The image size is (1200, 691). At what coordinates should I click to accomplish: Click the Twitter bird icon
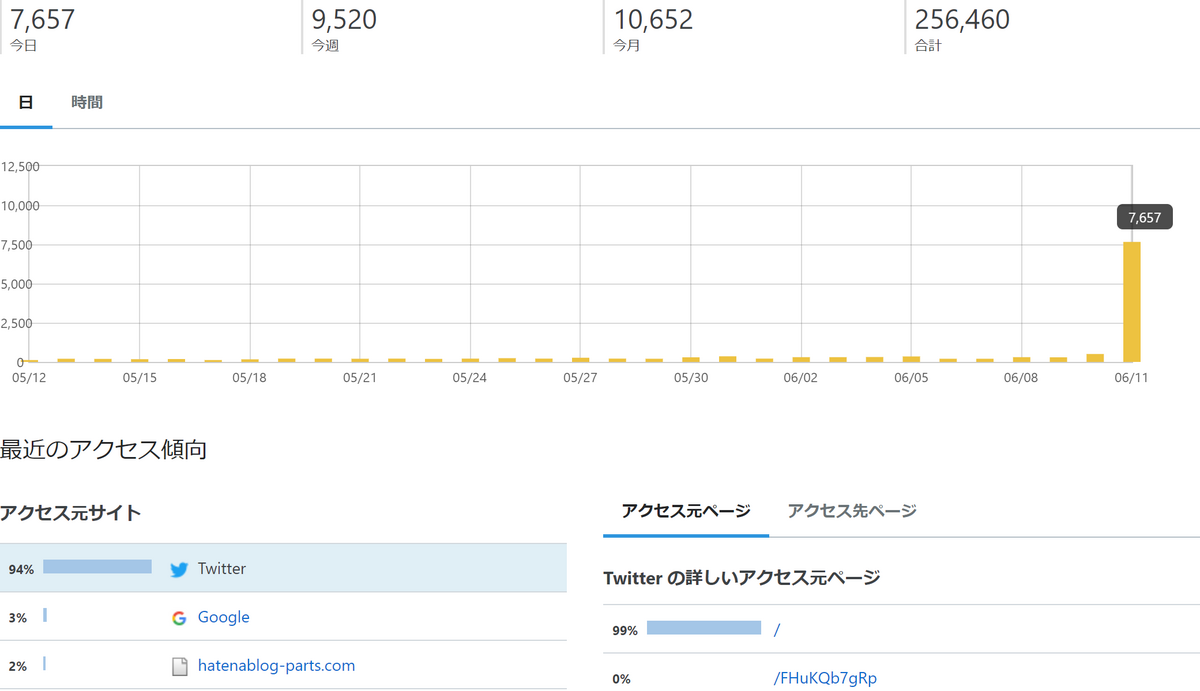tap(179, 569)
